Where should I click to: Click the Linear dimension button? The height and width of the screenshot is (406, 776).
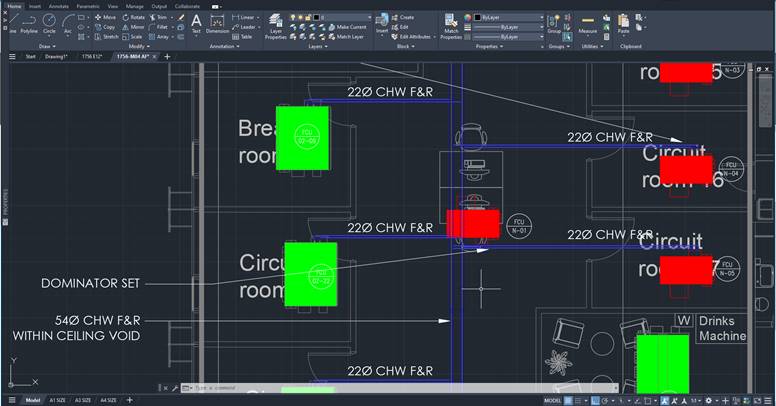(x=245, y=17)
